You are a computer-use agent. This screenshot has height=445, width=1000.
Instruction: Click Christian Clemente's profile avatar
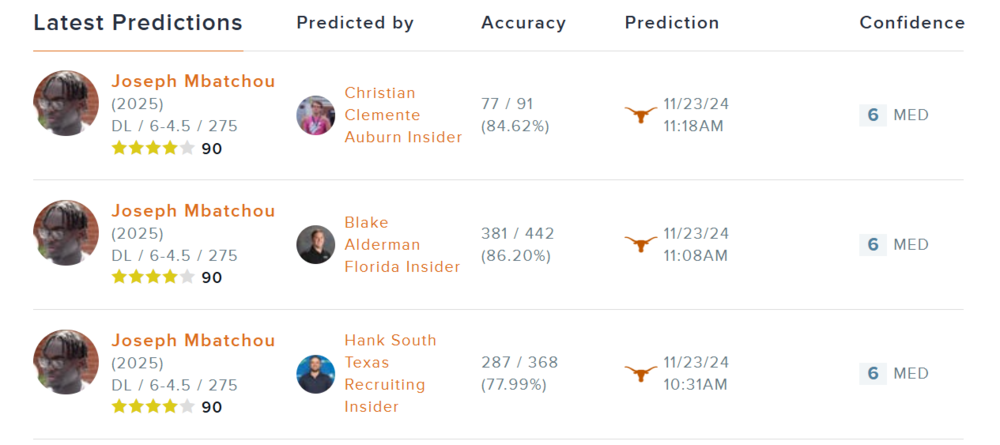[x=316, y=115]
